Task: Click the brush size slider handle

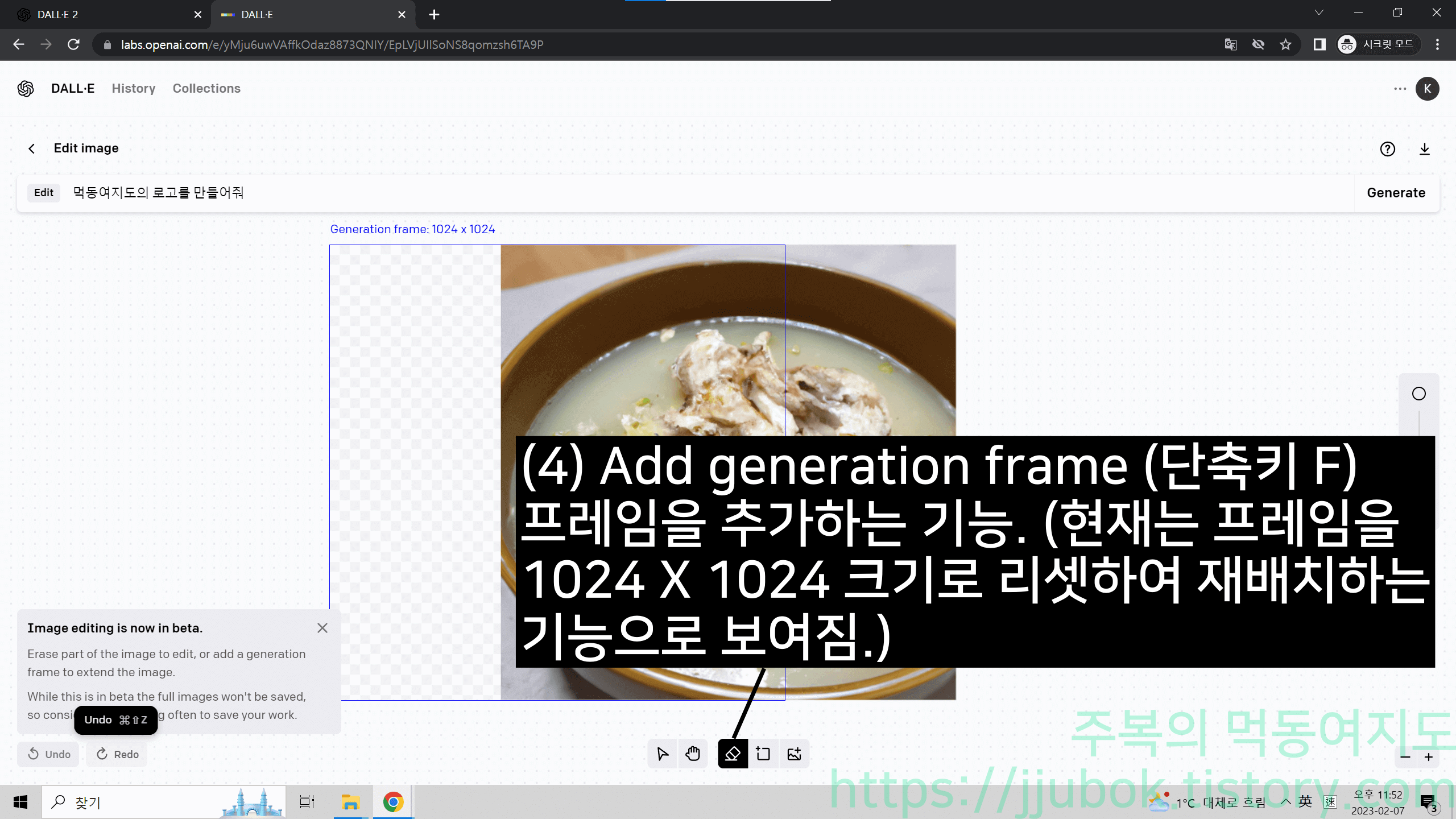Action: (1418, 393)
